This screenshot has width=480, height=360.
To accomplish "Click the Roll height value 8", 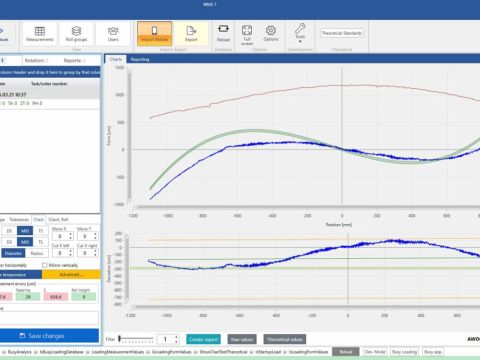I will (x=84, y=297).
